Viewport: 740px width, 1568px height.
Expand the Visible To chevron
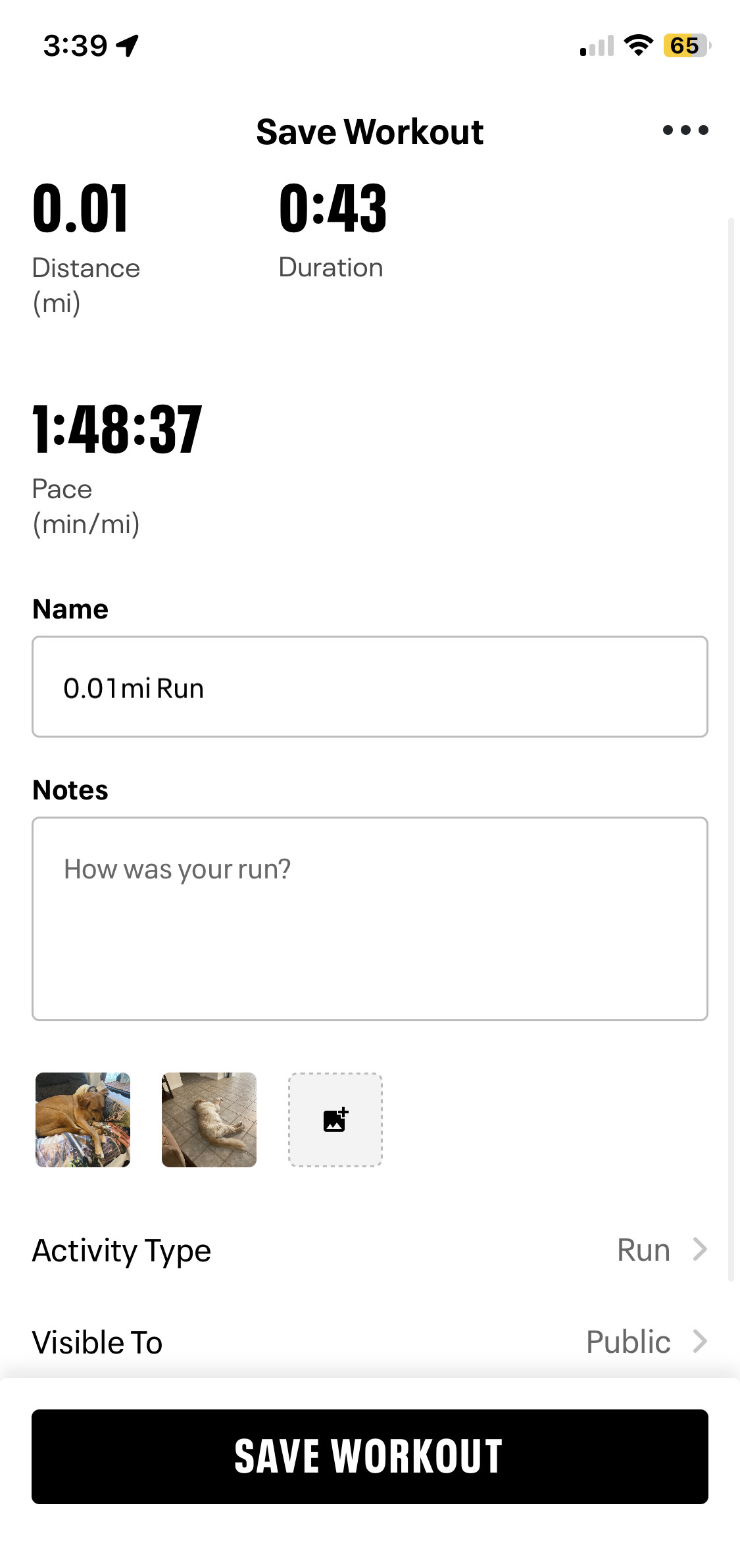tap(701, 1341)
